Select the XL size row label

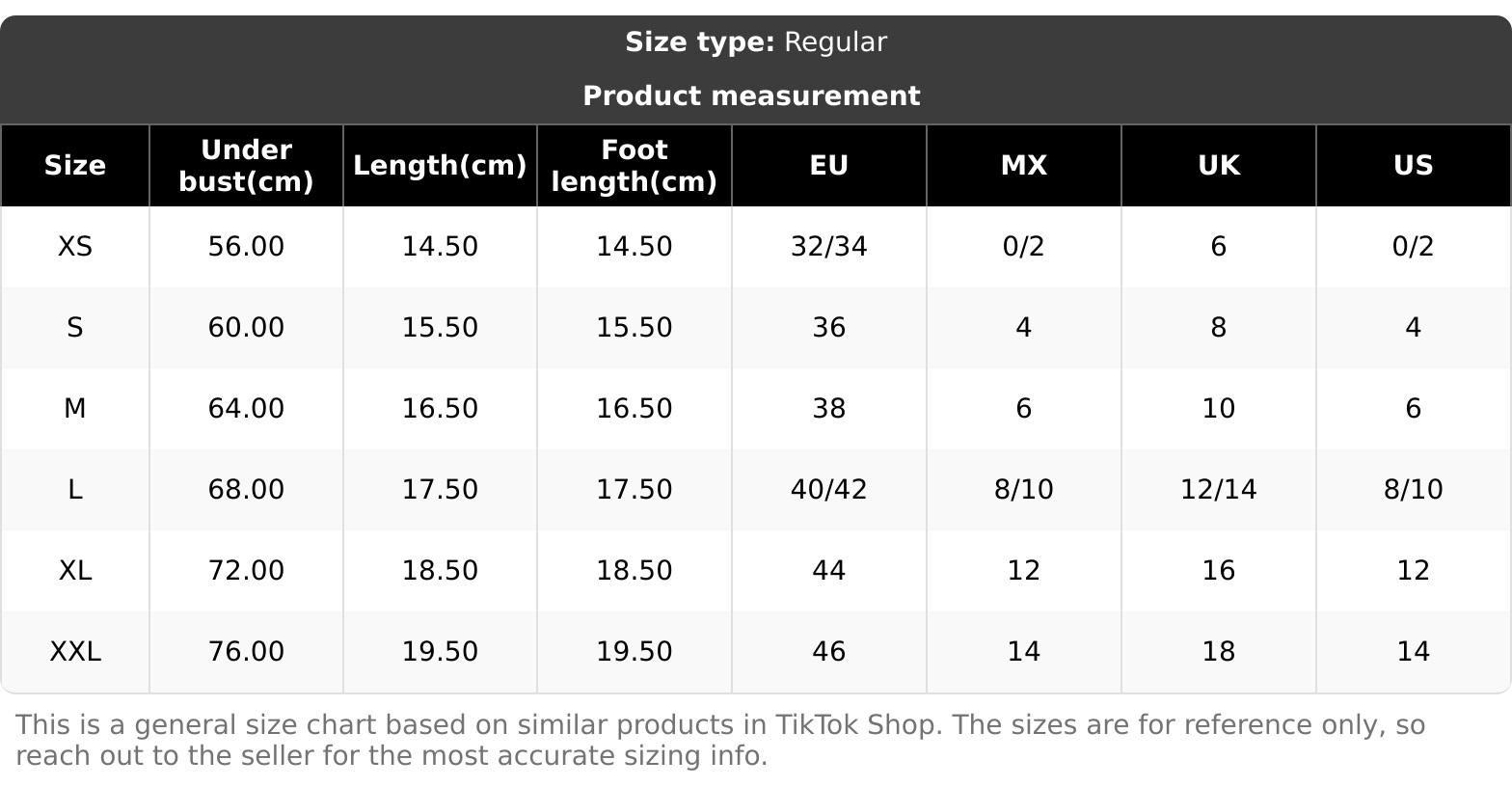tap(75, 571)
